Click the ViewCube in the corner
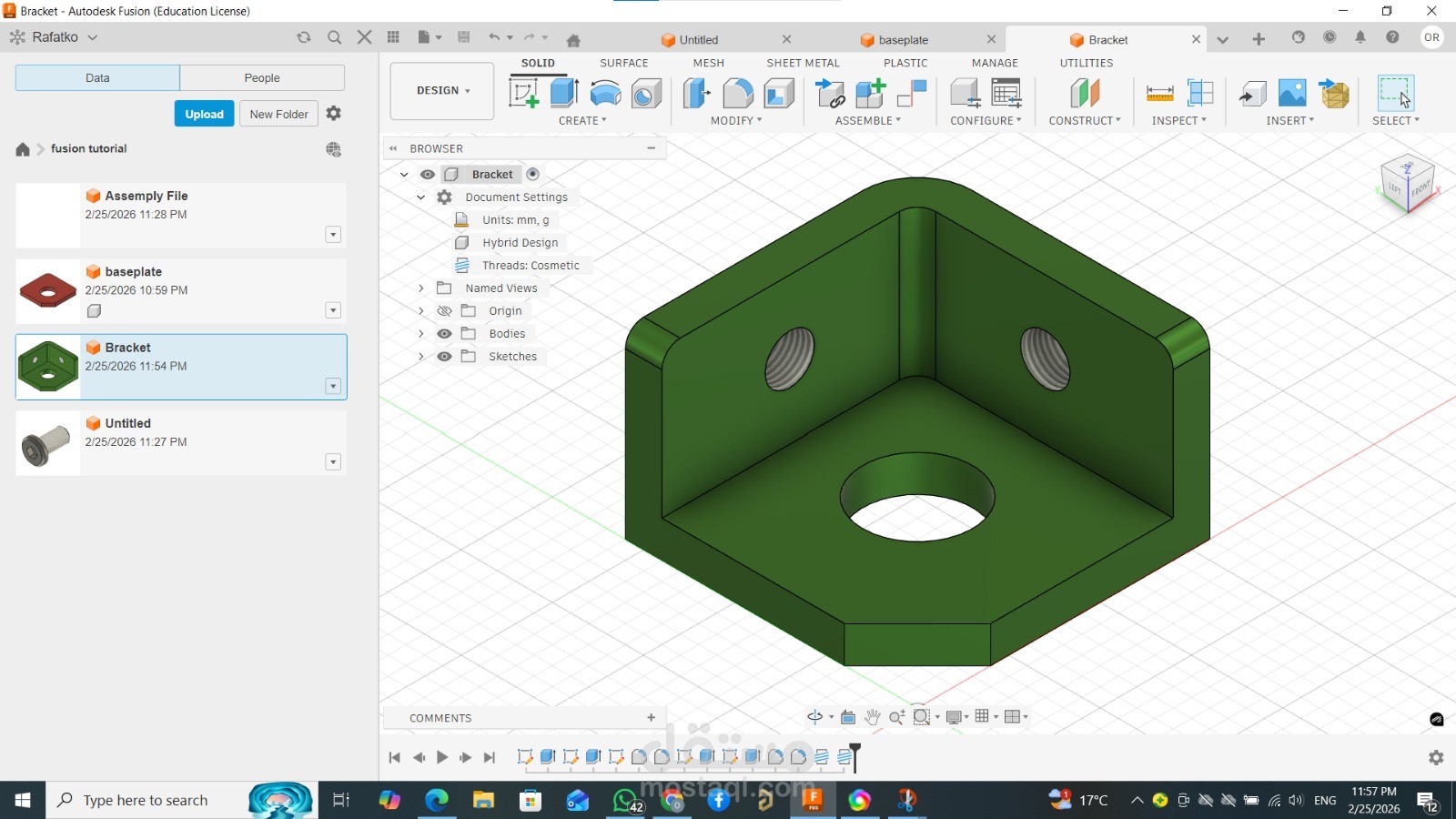The height and width of the screenshot is (819, 1456). click(x=1407, y=183)
